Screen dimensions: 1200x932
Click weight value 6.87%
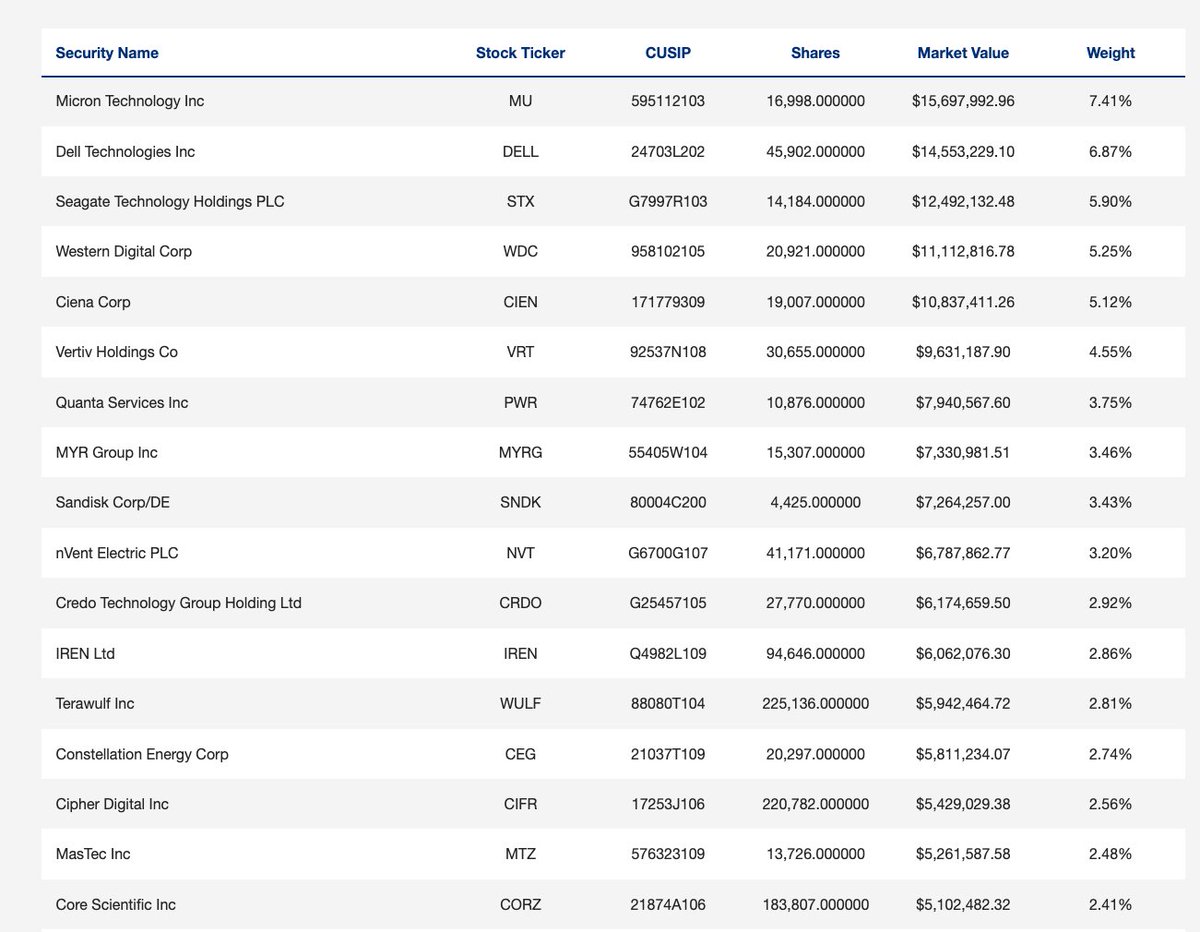pos(1111,152)
